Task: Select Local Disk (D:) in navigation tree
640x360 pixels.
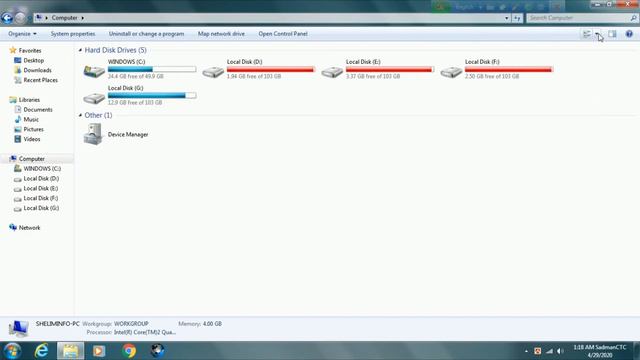Action: (x=41, y=178)
